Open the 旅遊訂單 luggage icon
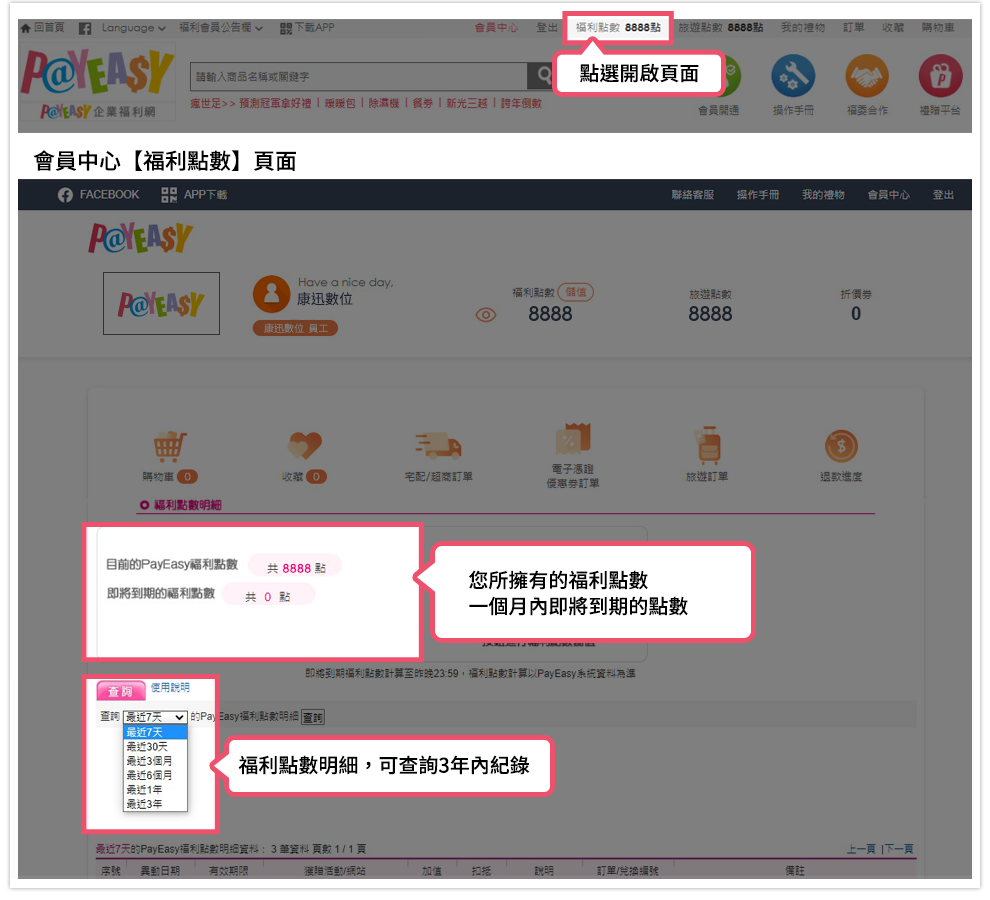This screenshot has height=900, width=990. 707,445
